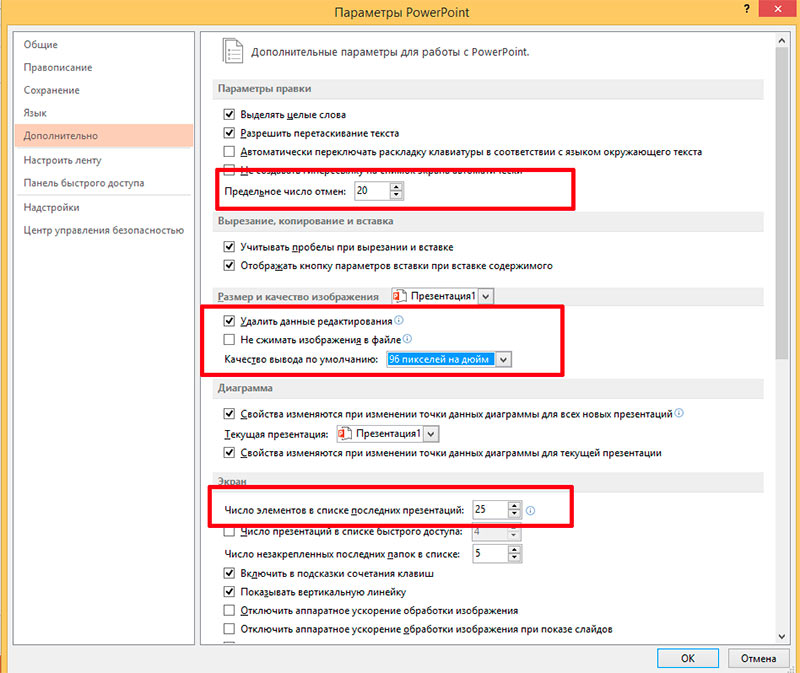
Task: Go to Надстройки category
Action: [51, 207]
